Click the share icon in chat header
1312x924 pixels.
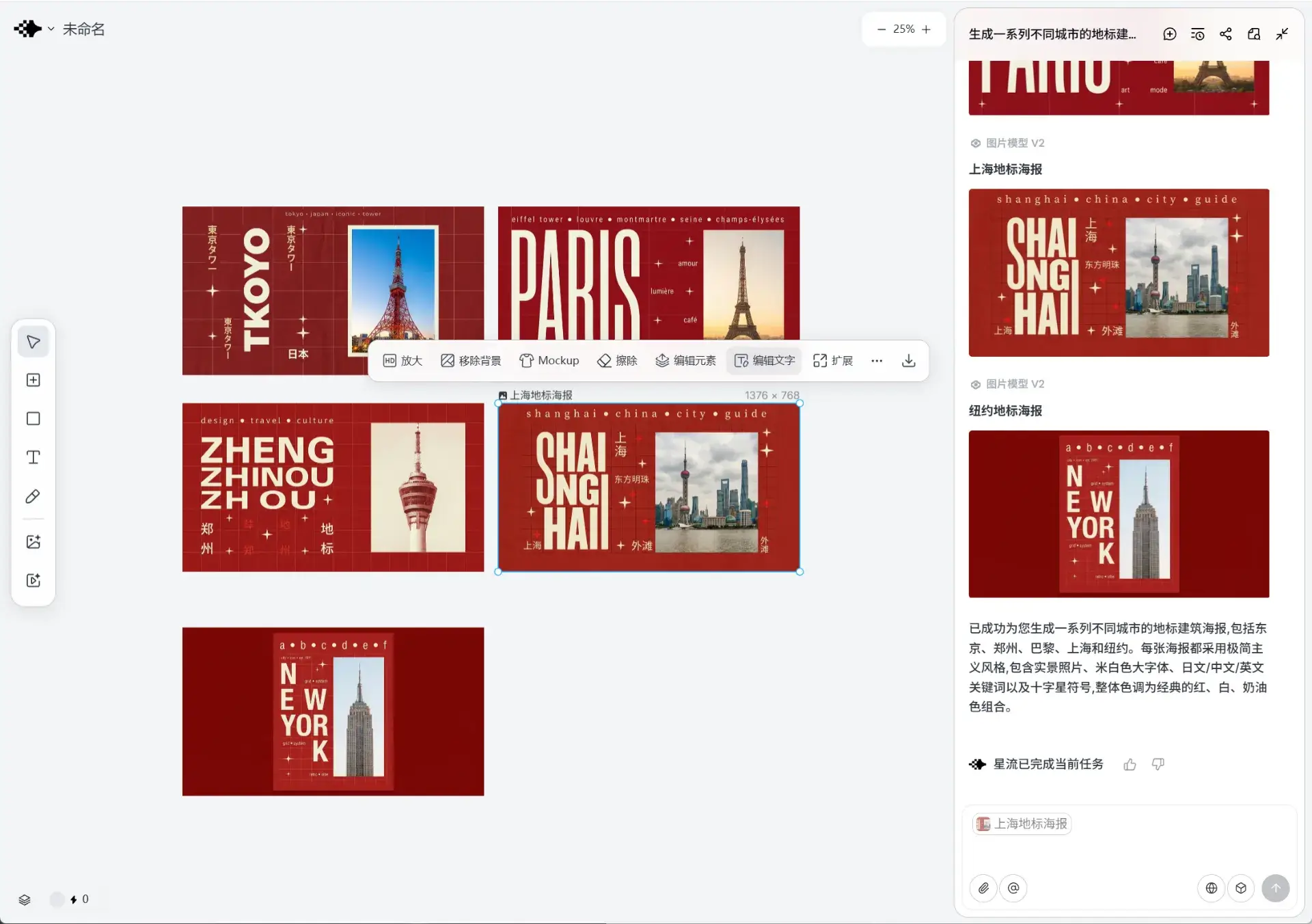(x=1226, y=34)
